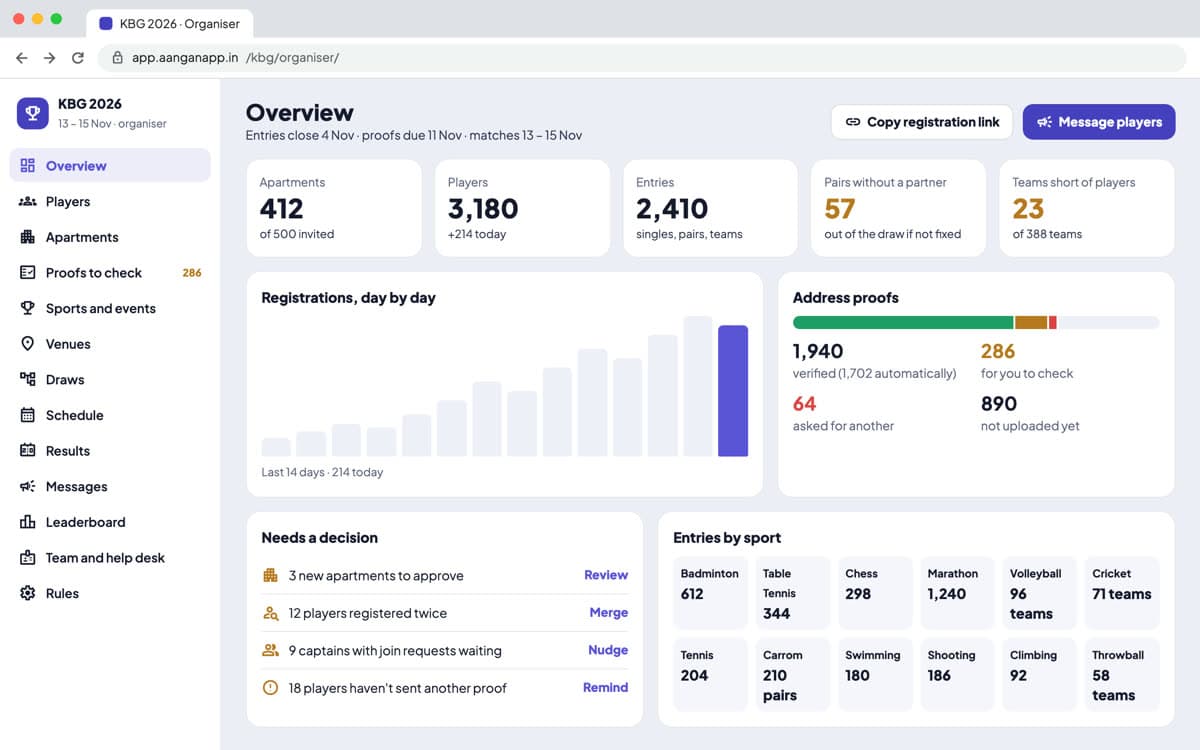This screenshot has width=1200, height=750.
Task: Click the Shooting 186 tile
Action: point(957,675)
